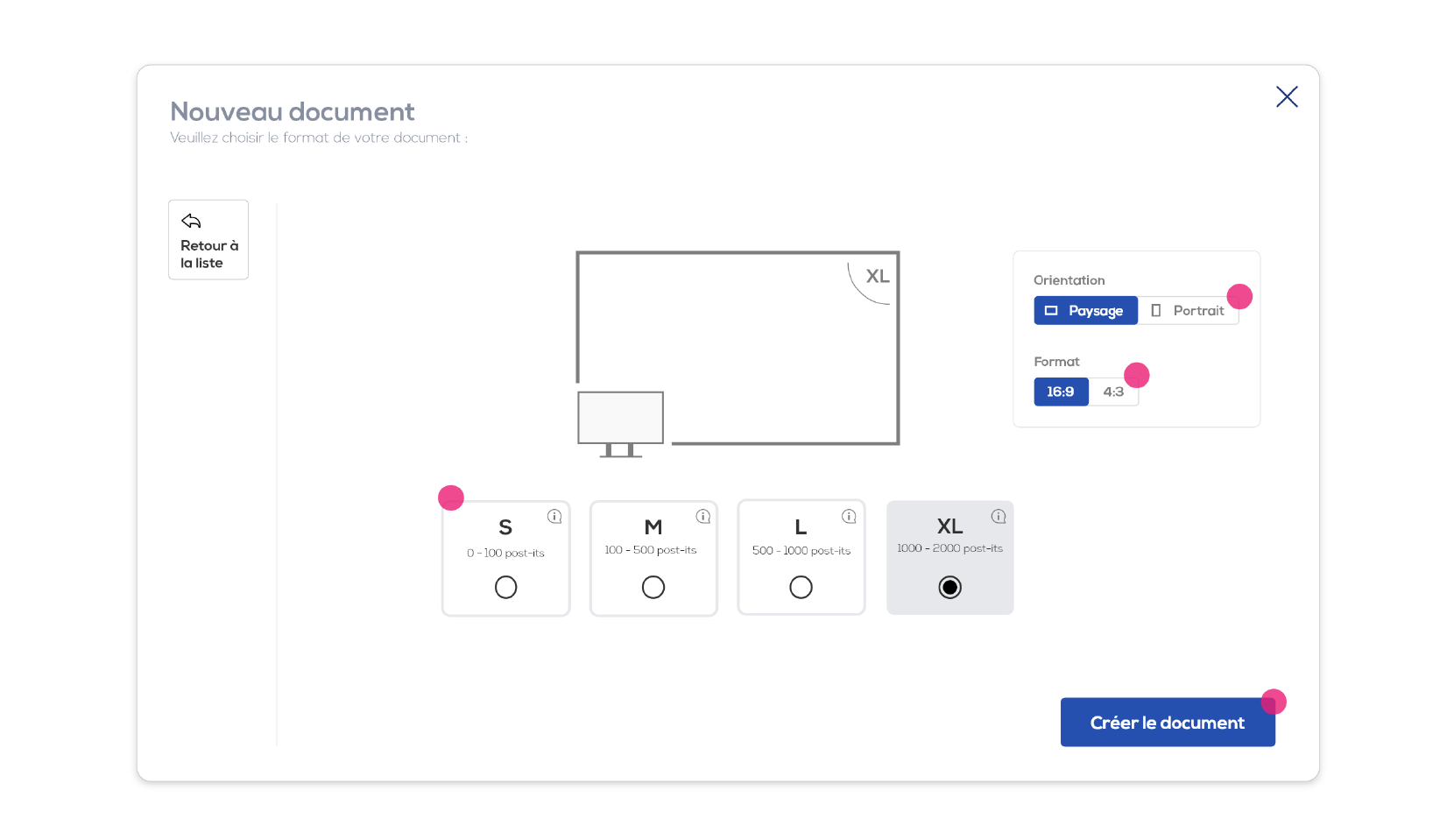
Task: Click Créer le document button
Action: pos(1168,723)
